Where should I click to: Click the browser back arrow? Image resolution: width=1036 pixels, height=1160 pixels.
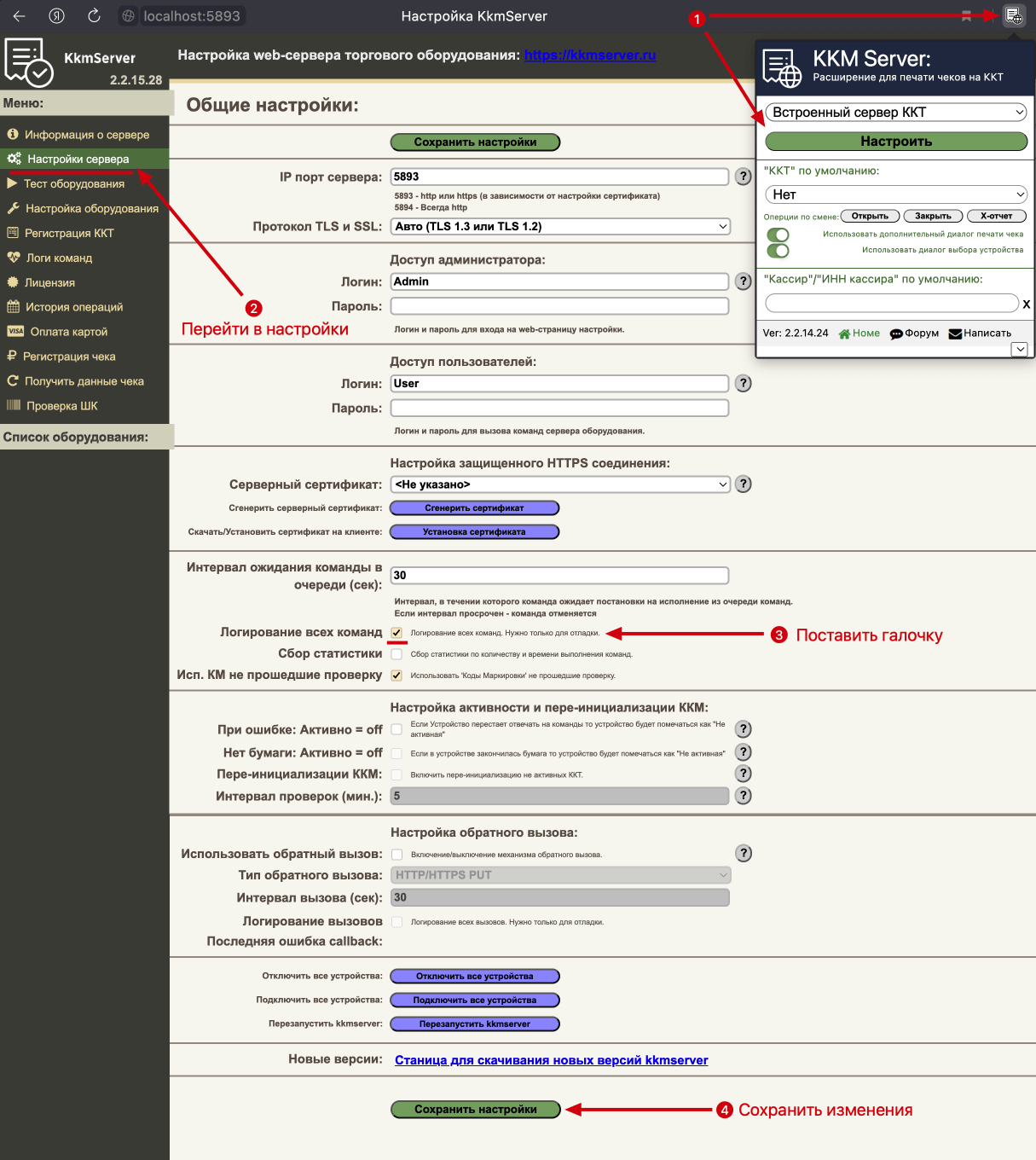(x=20, y=15)
